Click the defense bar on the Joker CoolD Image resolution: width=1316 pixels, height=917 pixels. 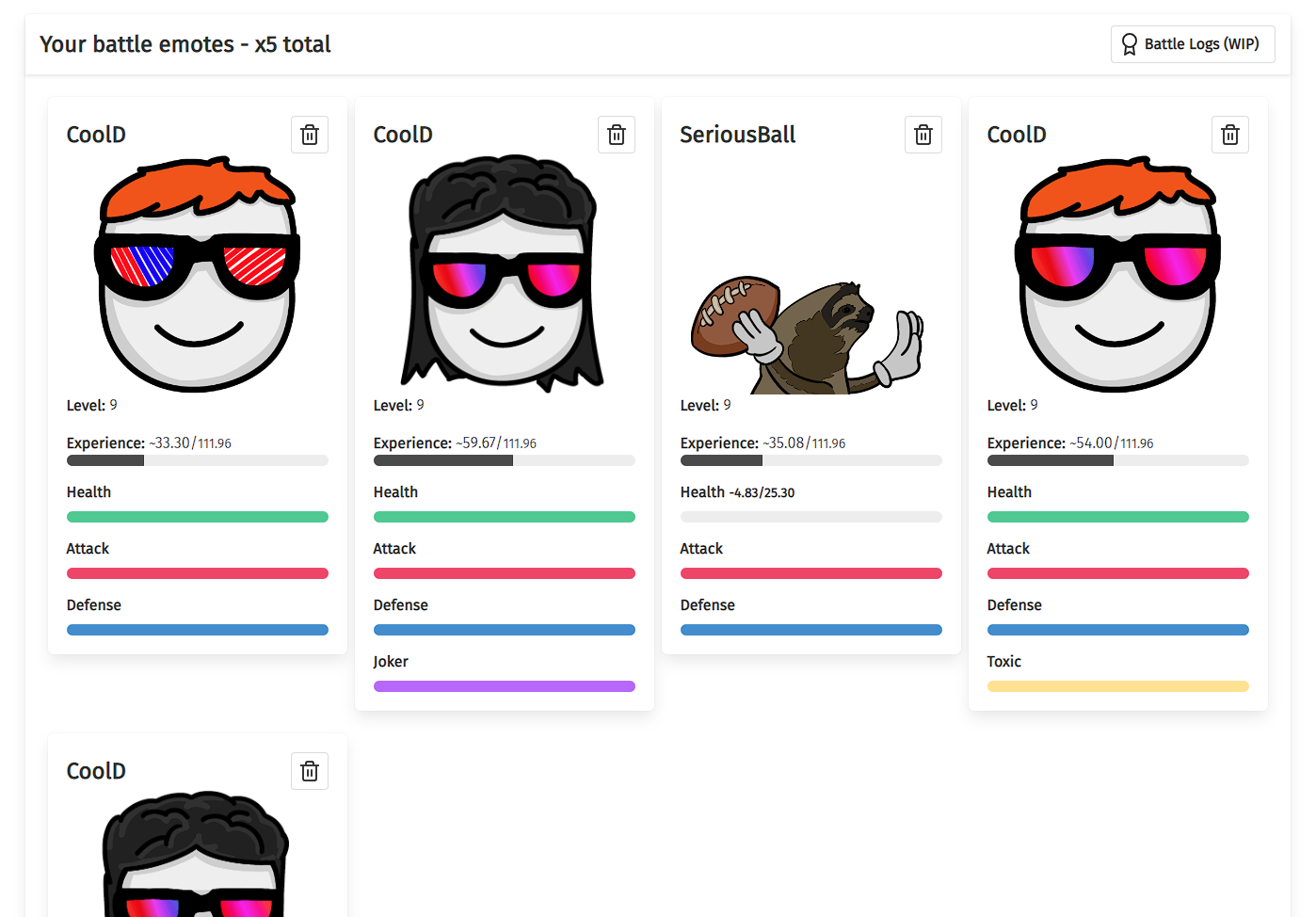[505, 630]
